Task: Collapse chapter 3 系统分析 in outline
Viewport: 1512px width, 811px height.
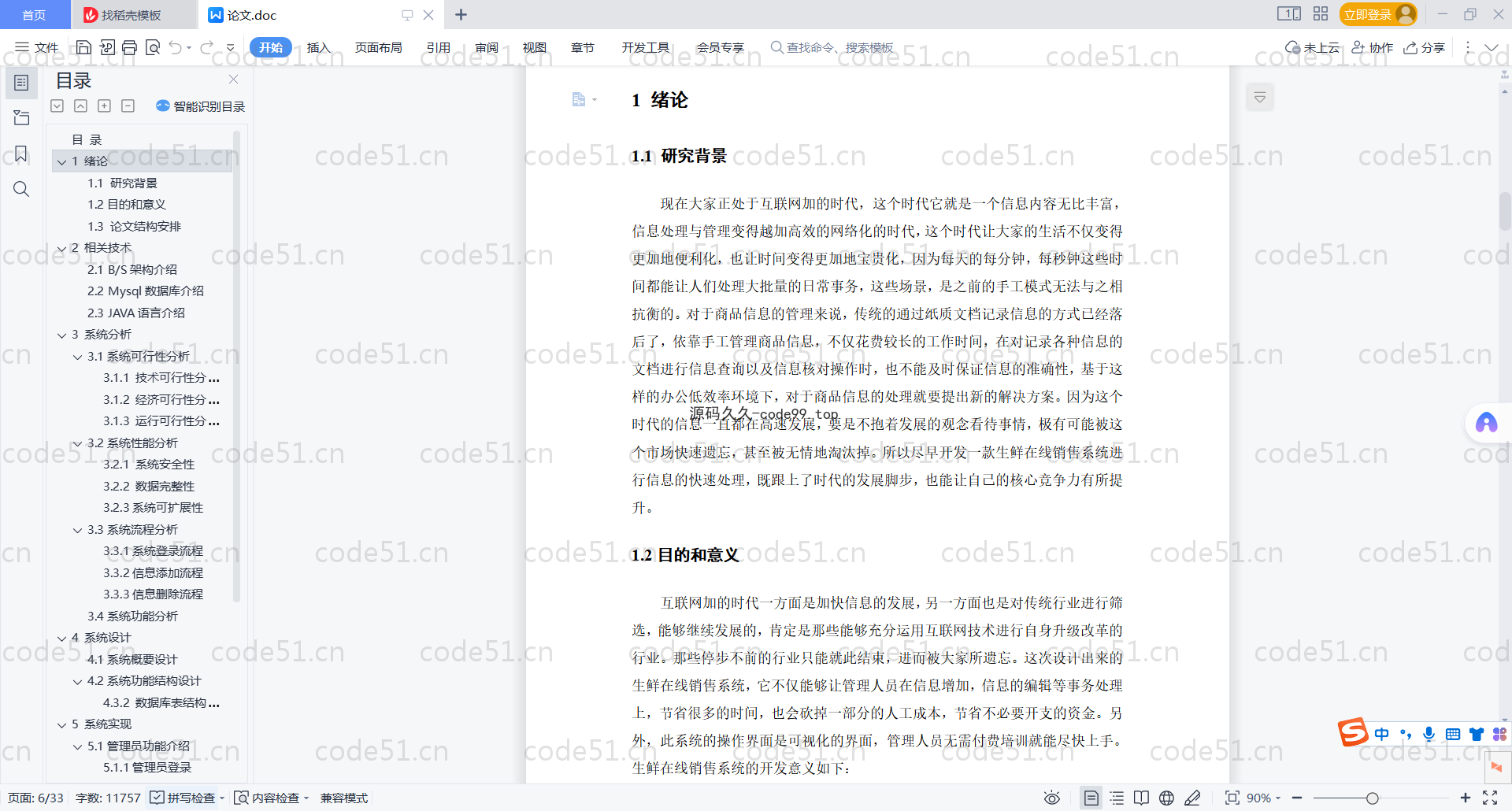Action: click(61, 335)
